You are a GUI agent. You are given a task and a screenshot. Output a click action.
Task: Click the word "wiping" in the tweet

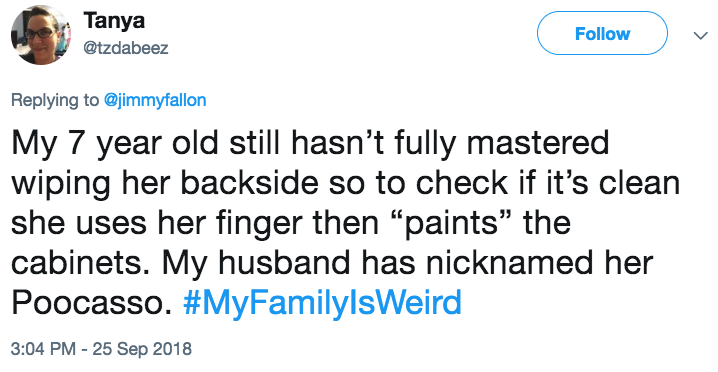pos(61,183)
